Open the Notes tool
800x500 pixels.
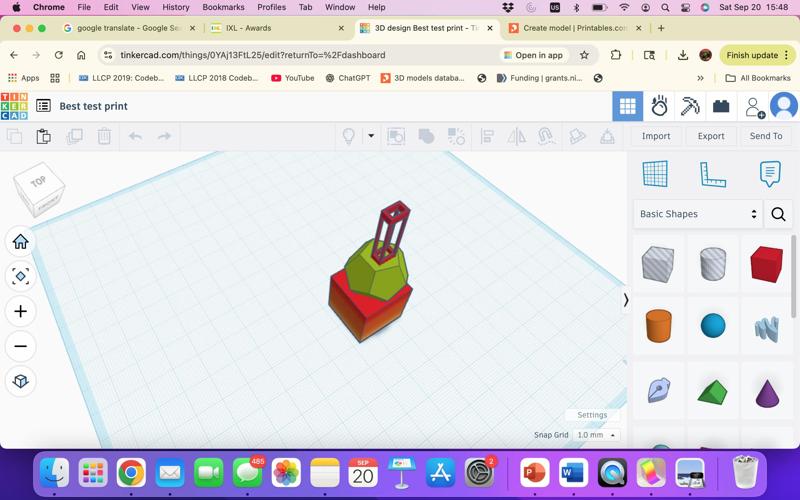coord(769,174)
